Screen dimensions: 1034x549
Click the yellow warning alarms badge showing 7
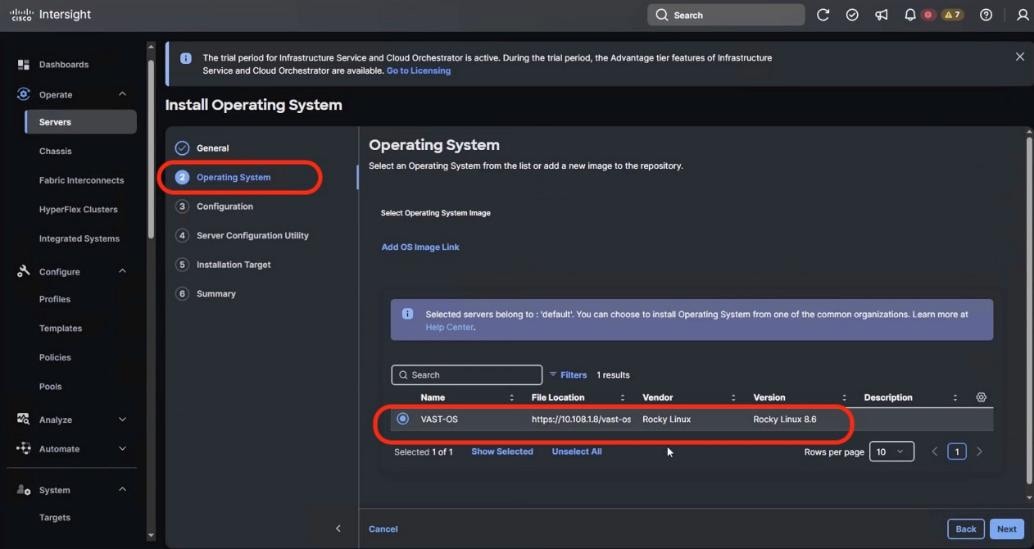[952, 14]
